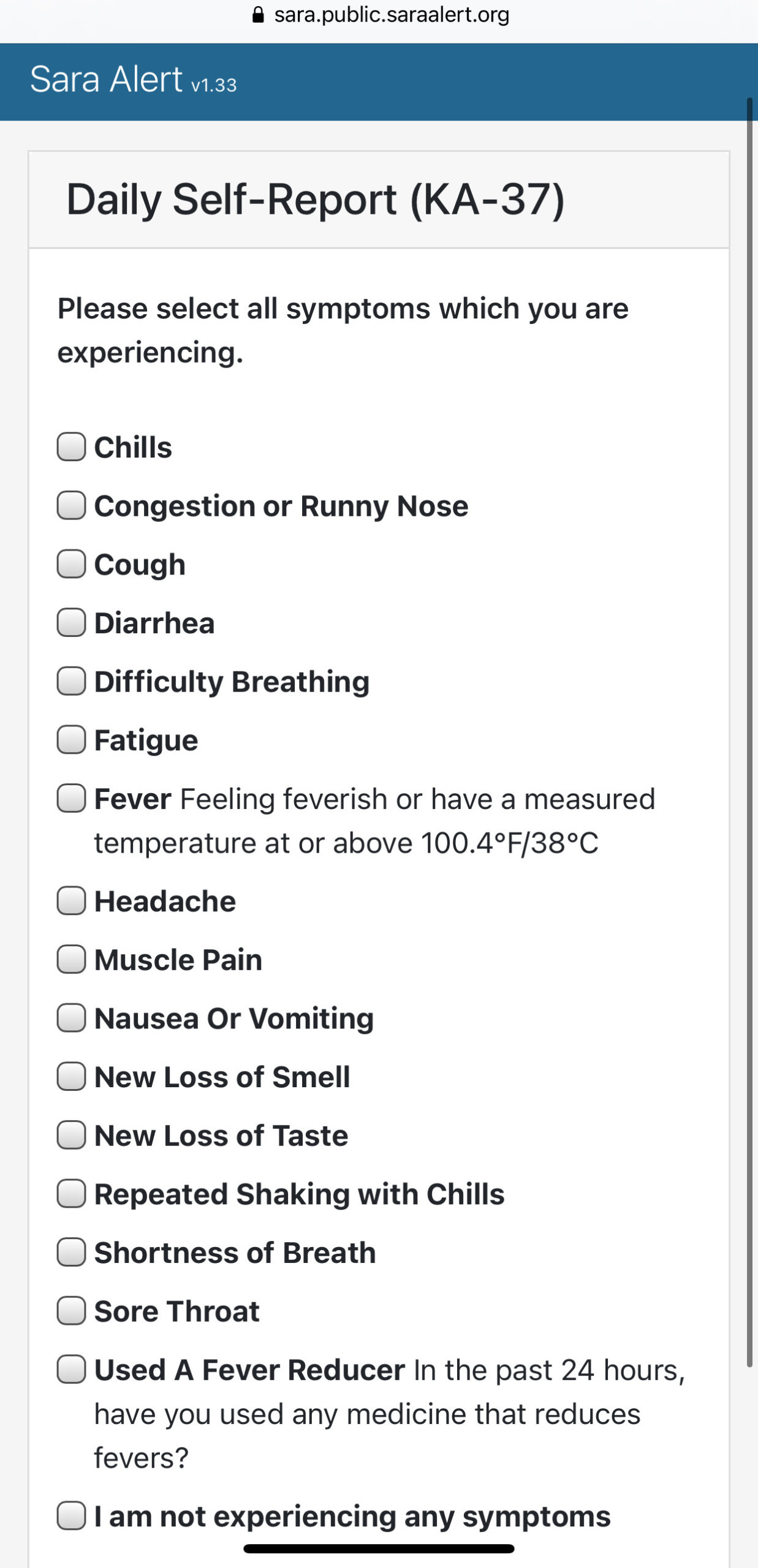758x1568 pixels.
Task: Click the sara.public.saraalert.org address bar
Action: point(380,15)
